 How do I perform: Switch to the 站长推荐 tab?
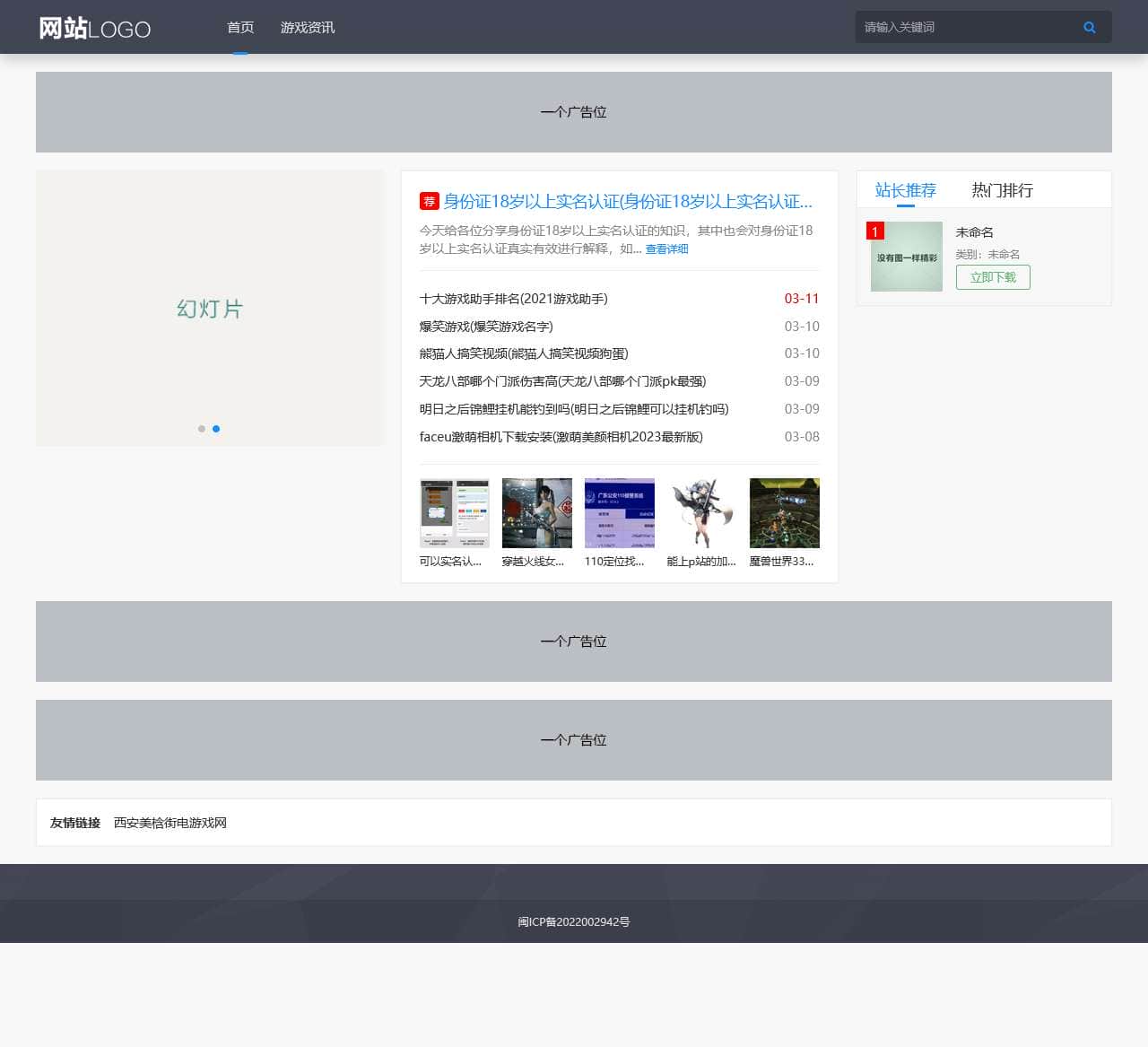pyautogui.click(x=905, y=189)
